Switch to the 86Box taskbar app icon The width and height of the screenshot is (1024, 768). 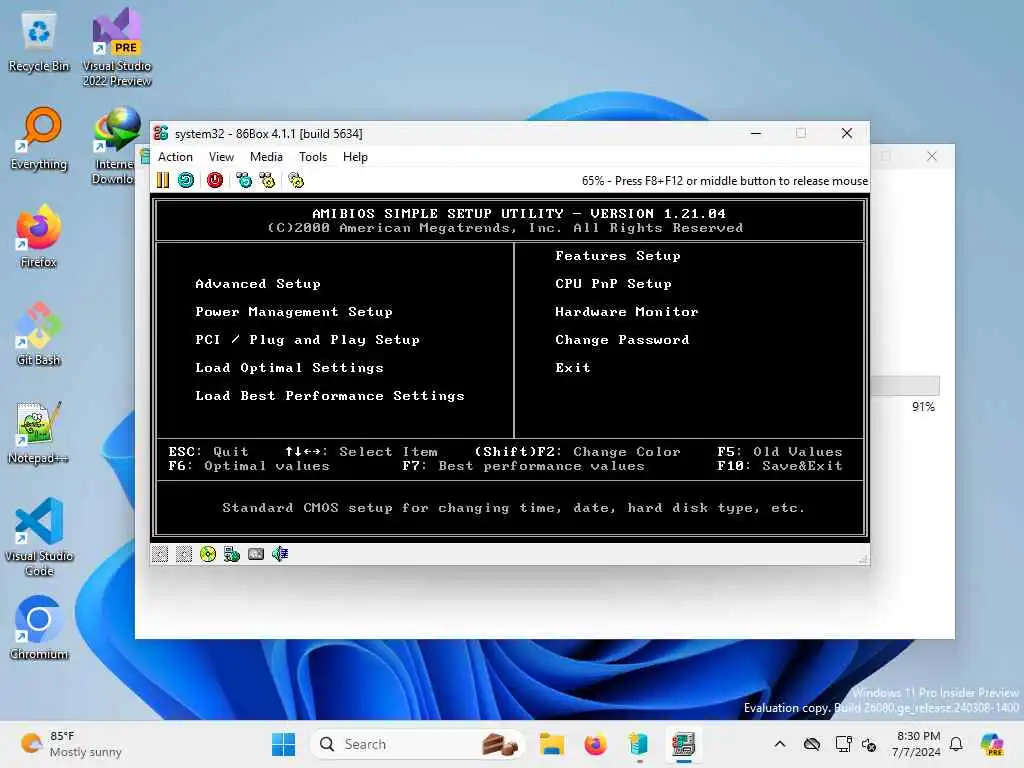[683, 744]
